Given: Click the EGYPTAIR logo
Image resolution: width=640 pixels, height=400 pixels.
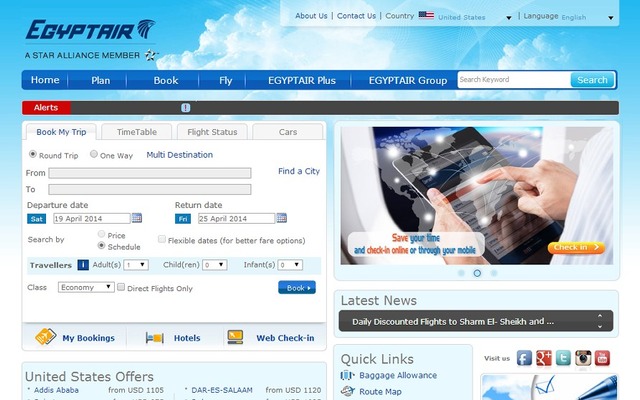Looking at the screenshot, I should coord(90,30).
